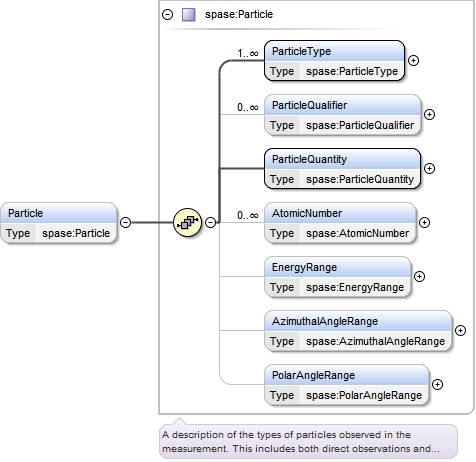Click the sequence compositor icon
This screenshot has width=476, height=462.
(x=188, y=222)
